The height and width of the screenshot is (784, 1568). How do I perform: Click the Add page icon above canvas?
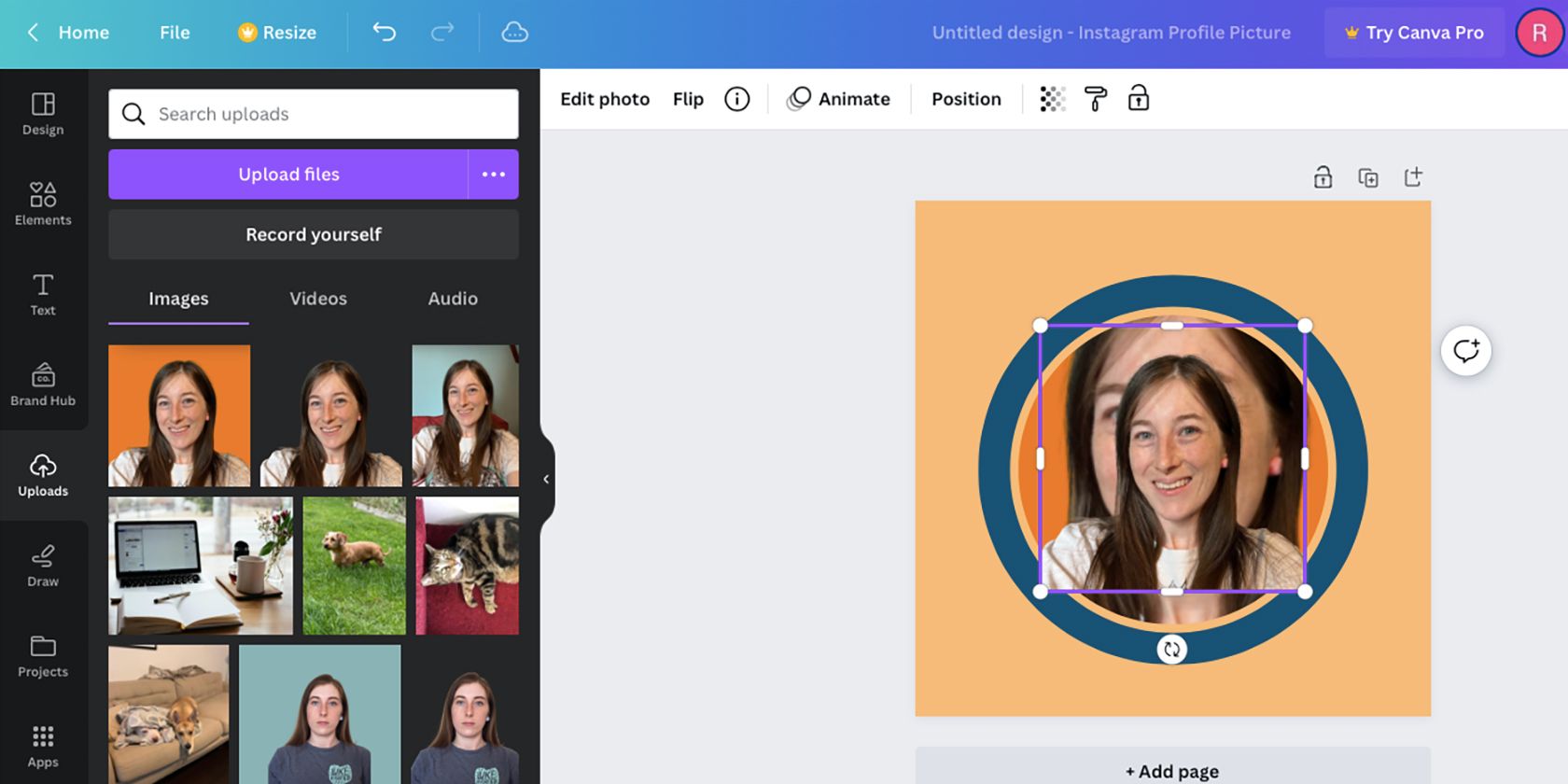click(x=1413, y=177)
